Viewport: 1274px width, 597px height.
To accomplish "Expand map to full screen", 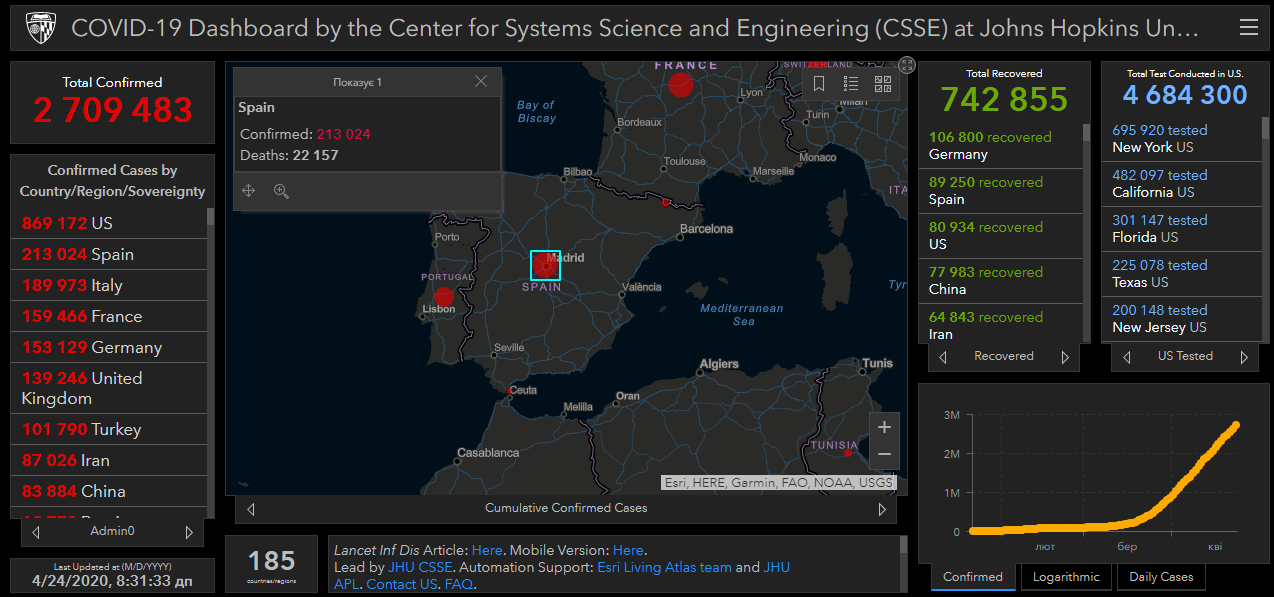I will pyautogui.click(x=907, y=65).
